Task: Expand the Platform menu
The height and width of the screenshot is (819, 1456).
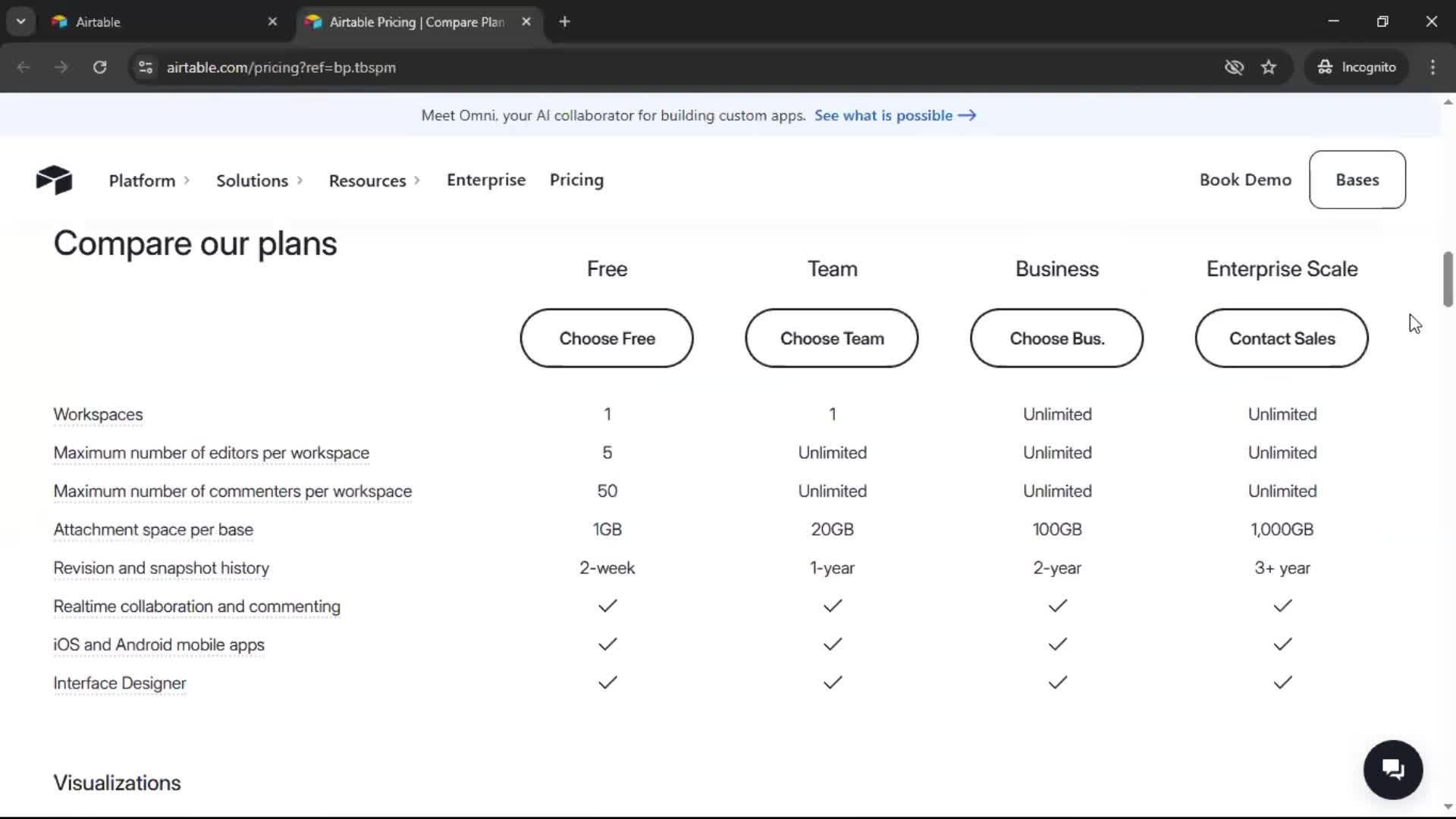Action: 149,180
